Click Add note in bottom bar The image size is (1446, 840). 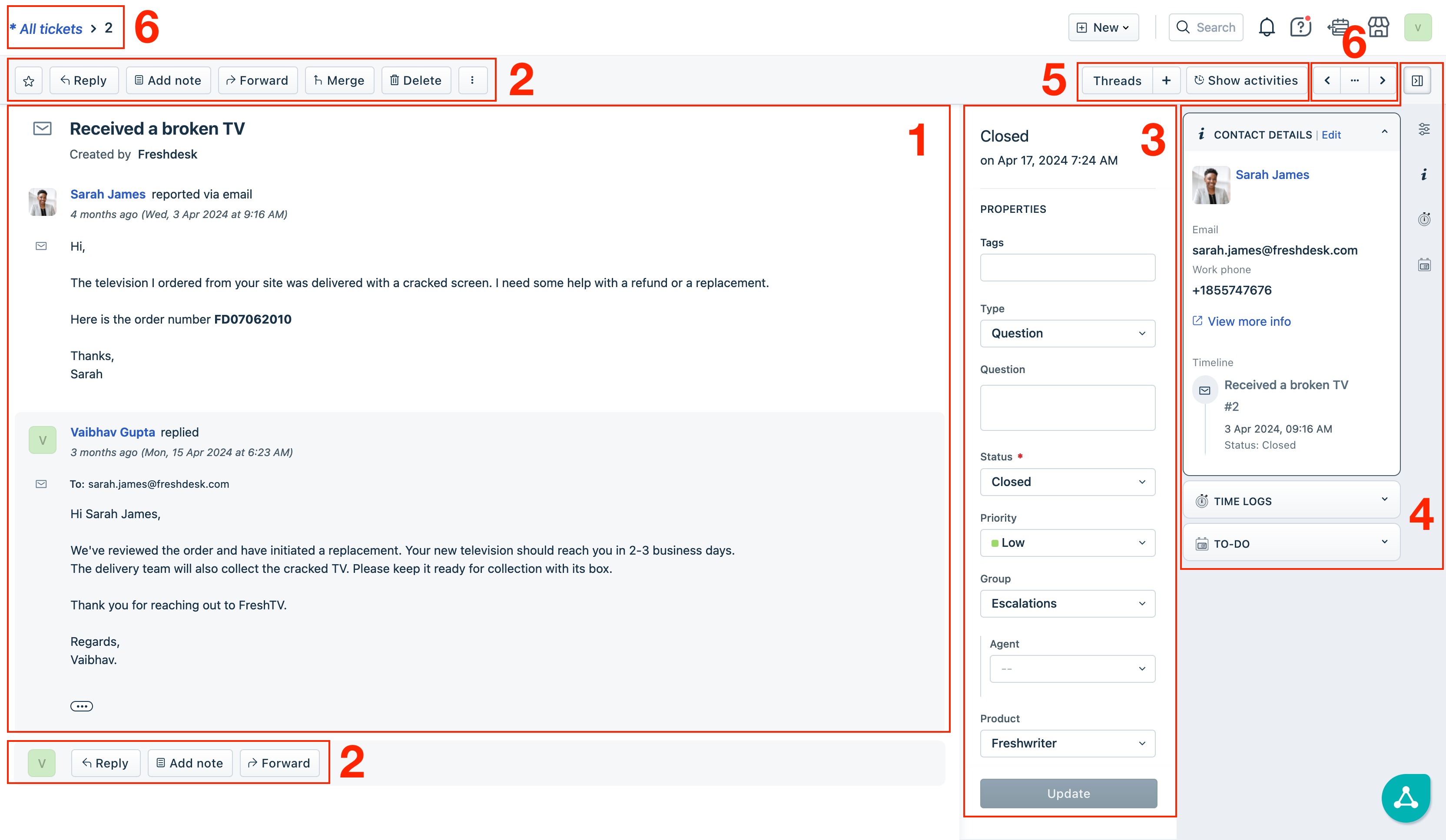tap(190, 763)
